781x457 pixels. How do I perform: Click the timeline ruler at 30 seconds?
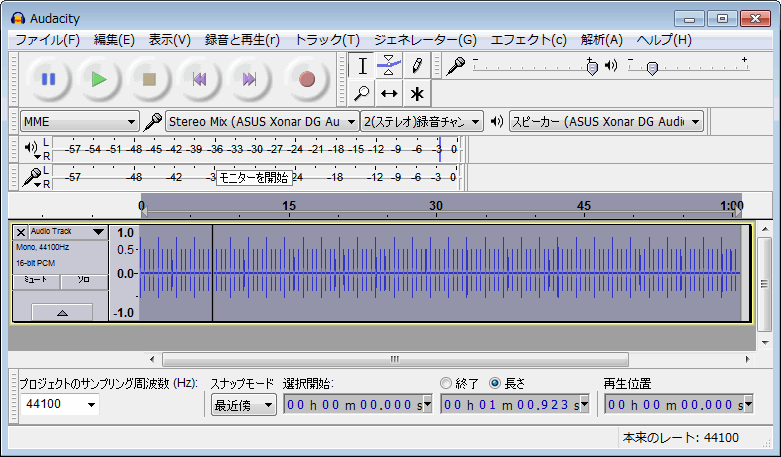(436, 206)
